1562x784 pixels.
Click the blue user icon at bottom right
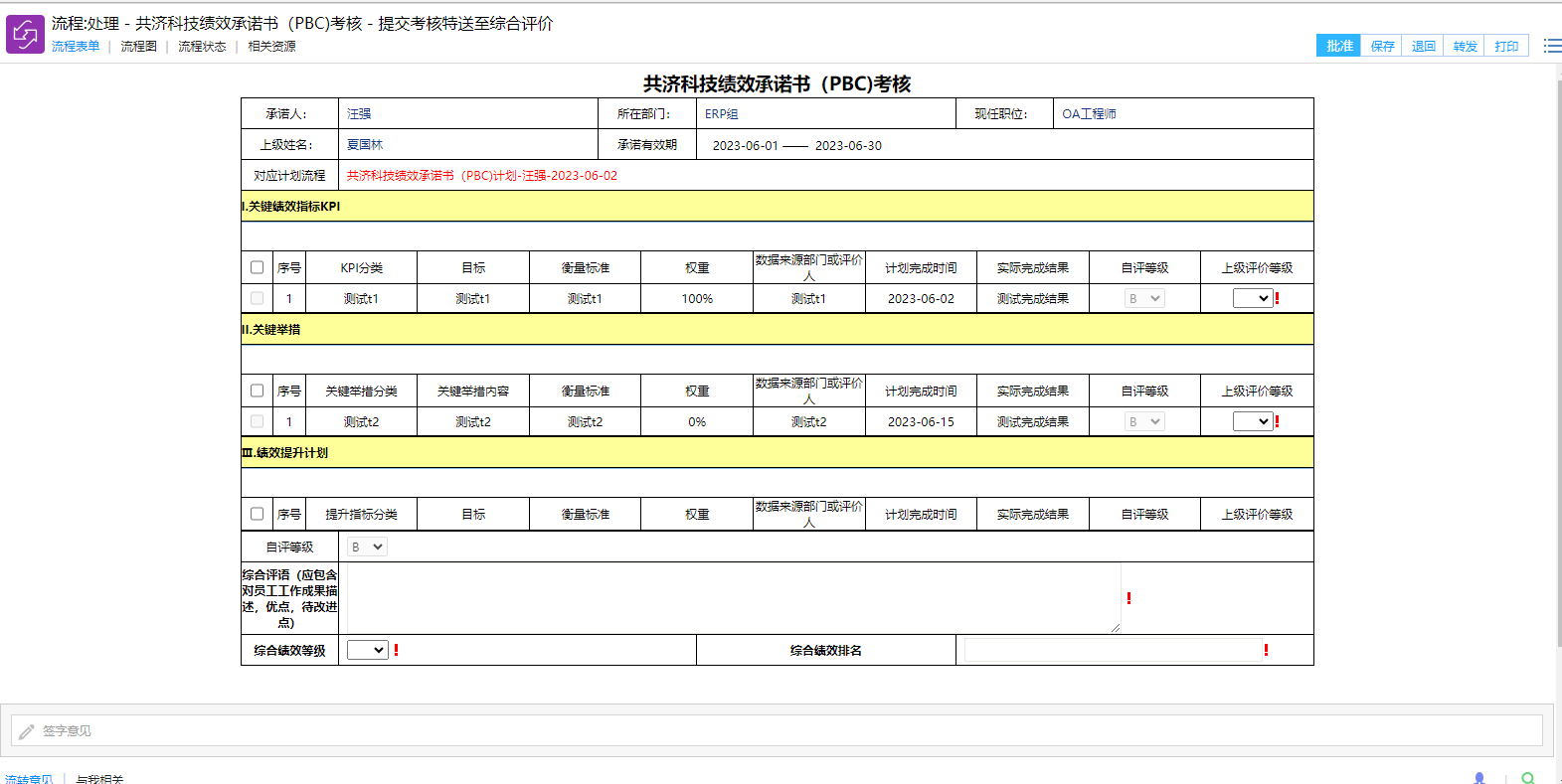pos(1479,778)
